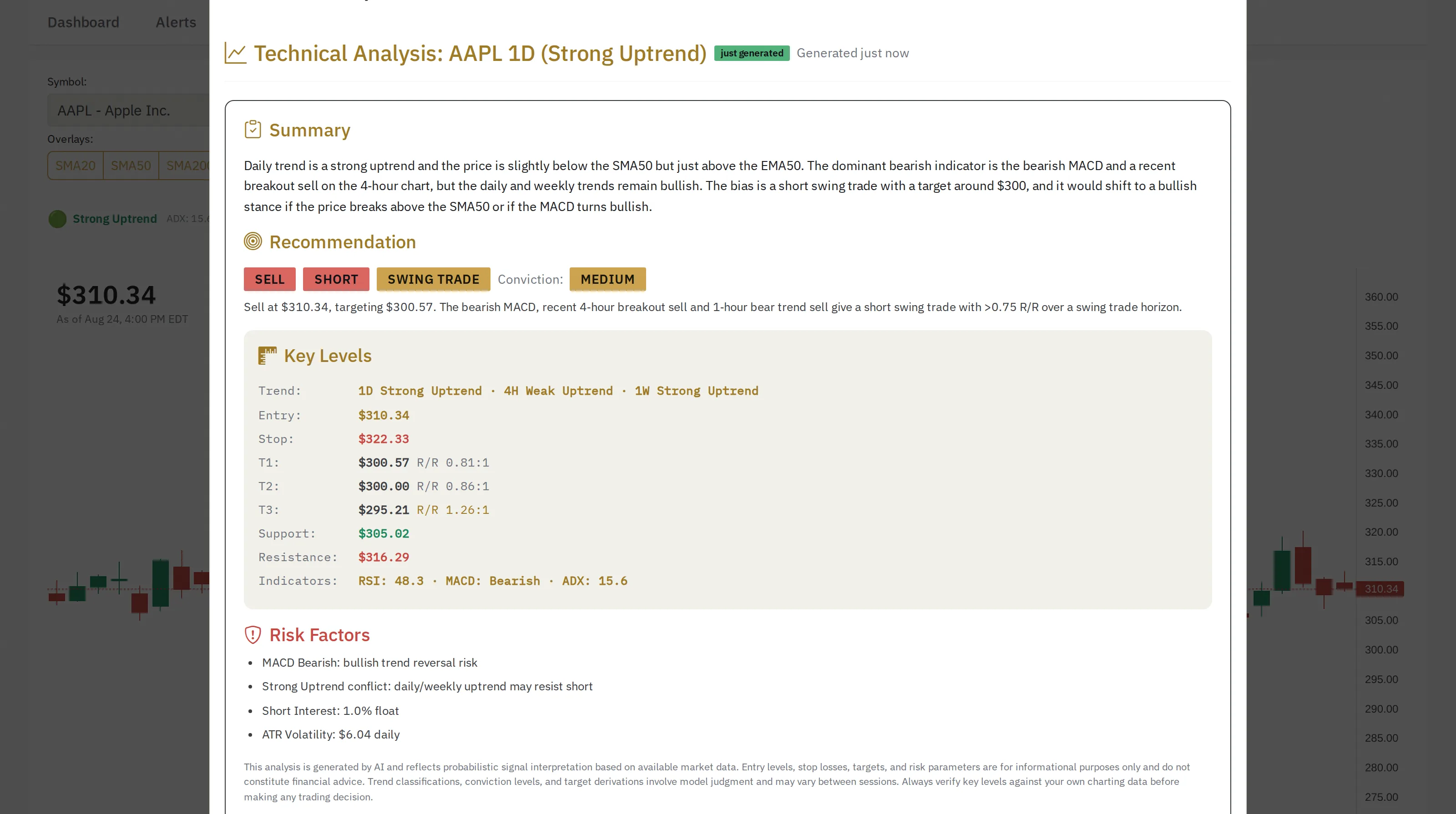Click the target icon beside Recommendation

click(x=253, y=242)
